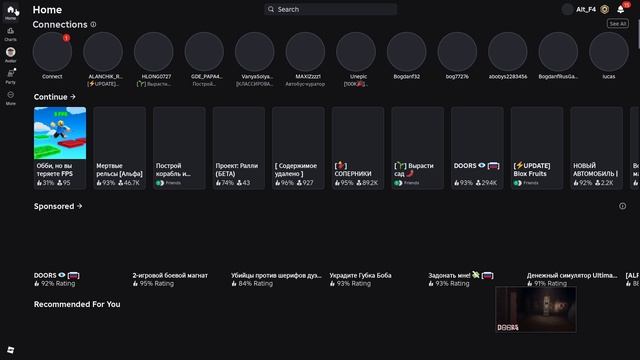Viewport: 640px width, 360px height.
Task: Click the Roblox logo at bottom left
Action: click(x=11, y=350)
